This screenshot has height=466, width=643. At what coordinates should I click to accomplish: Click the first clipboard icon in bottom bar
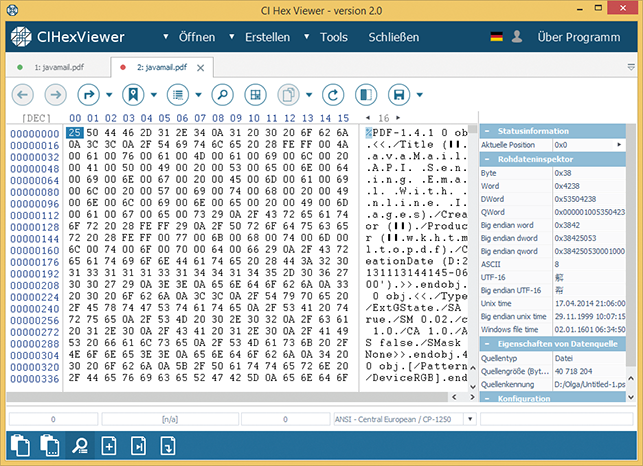tap(20, 445)
